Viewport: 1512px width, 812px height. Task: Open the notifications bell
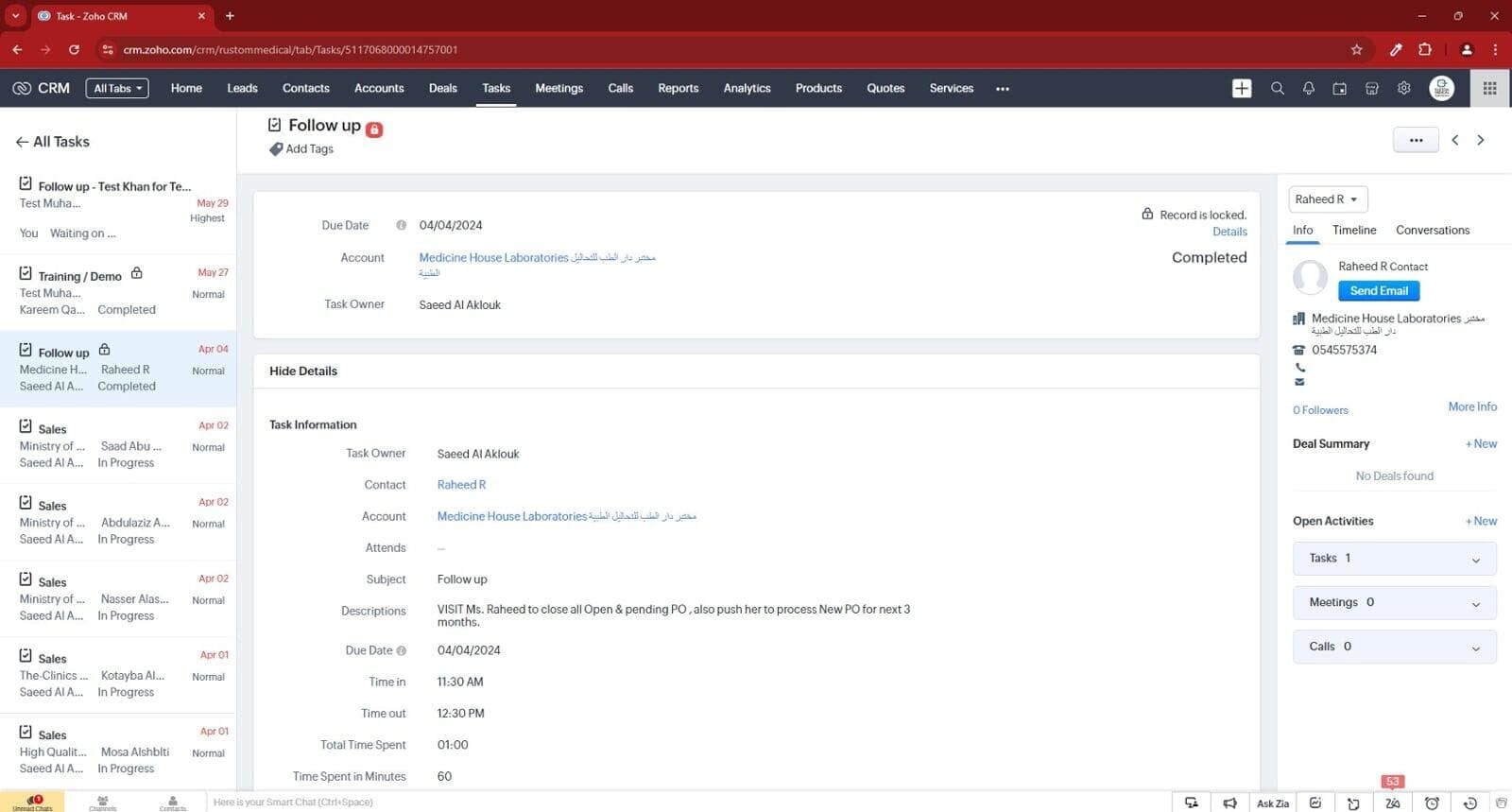tap(1309, 88)
